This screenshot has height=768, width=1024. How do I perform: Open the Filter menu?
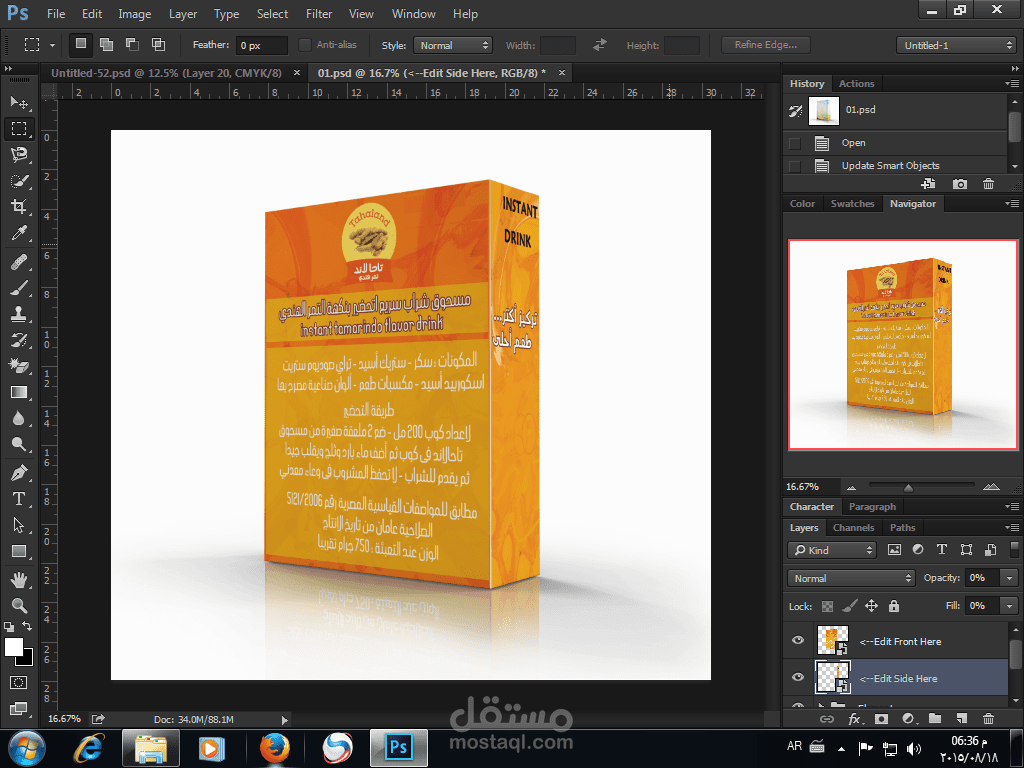(319, 14)
